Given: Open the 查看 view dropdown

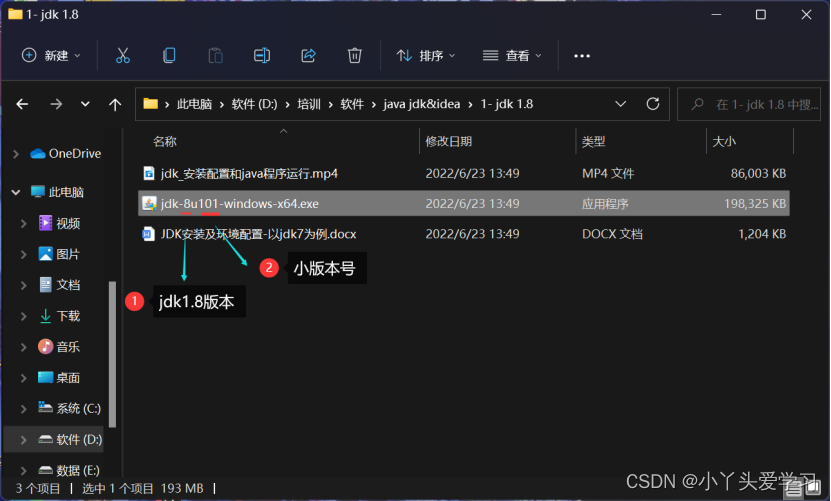Looking at the screenshot, I should [x=512, y=56].
